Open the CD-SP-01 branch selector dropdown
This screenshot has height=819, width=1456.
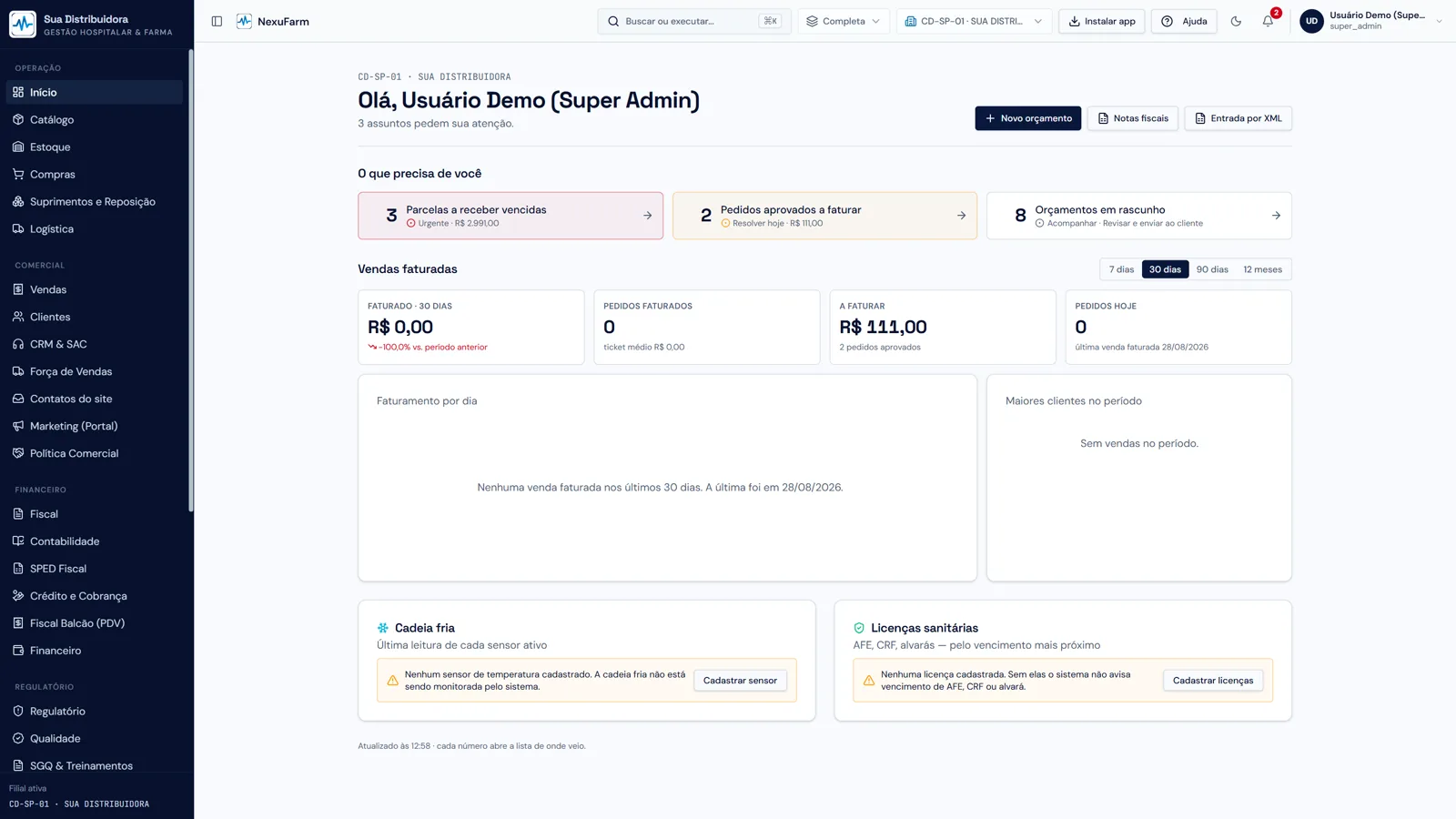click(974, 21)
